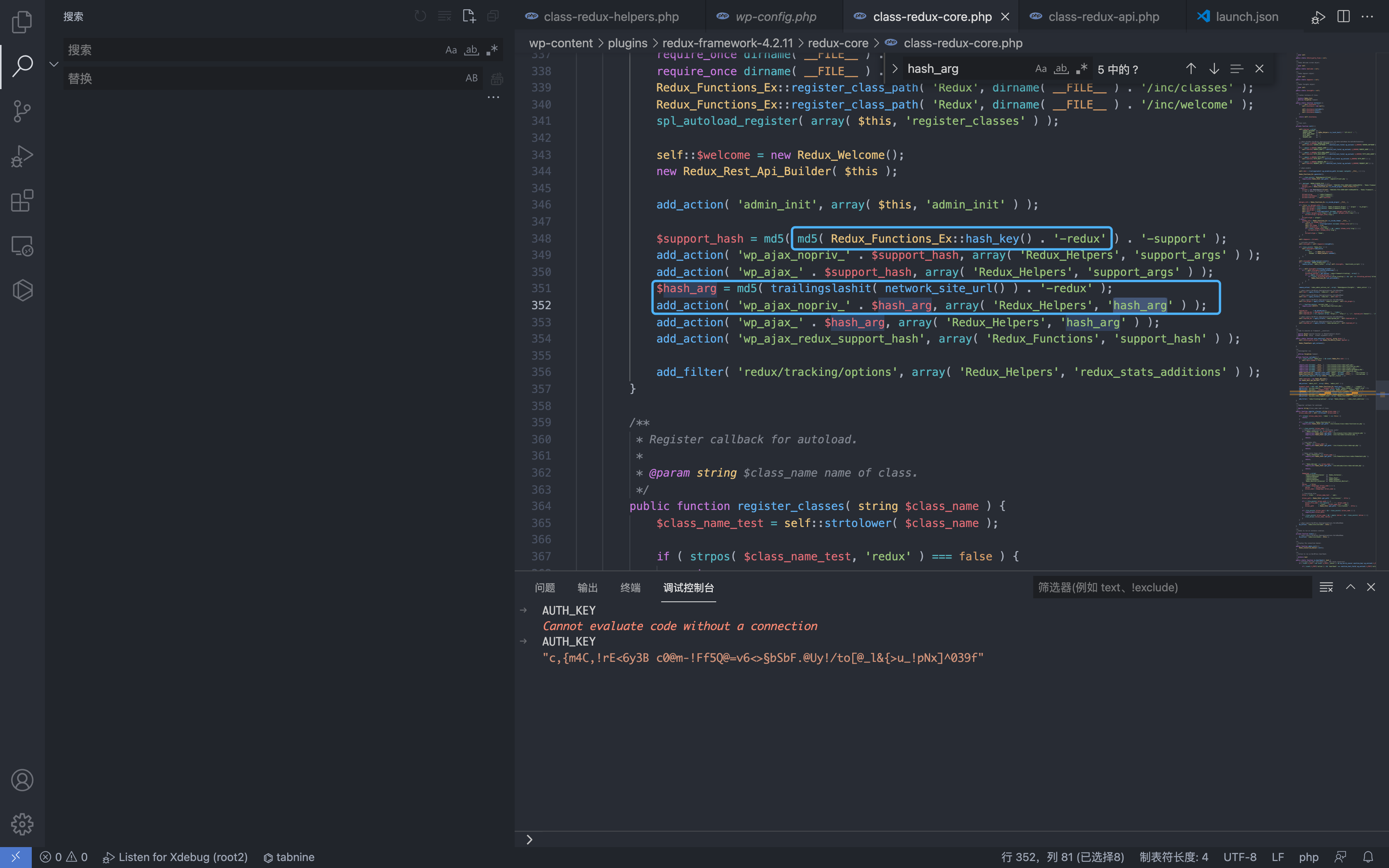Screen dimensions: 1389x868
Task: Toggle preserve case in replace field
Action: (471, 78)
